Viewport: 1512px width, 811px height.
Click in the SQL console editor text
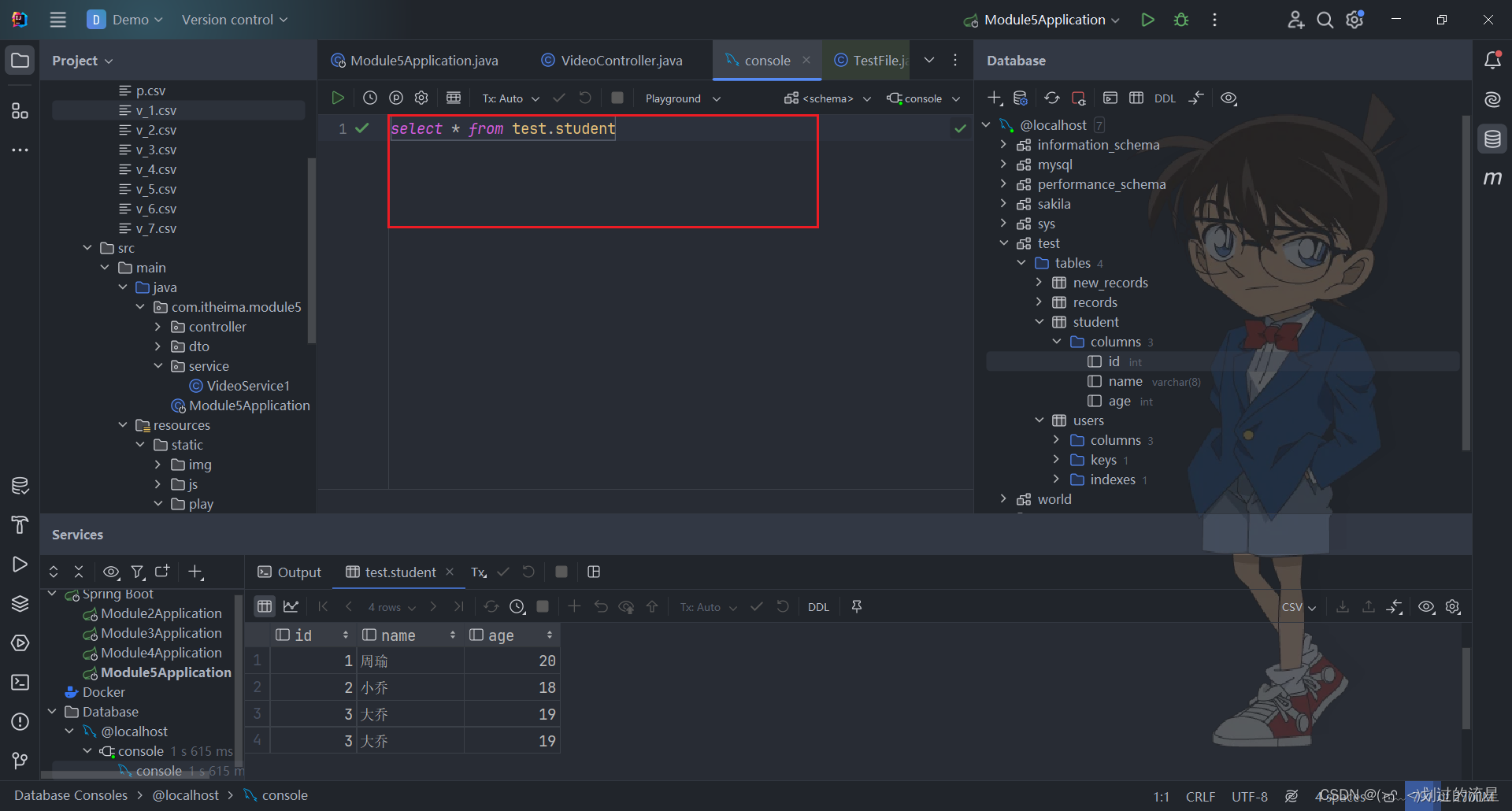[503, 128]
